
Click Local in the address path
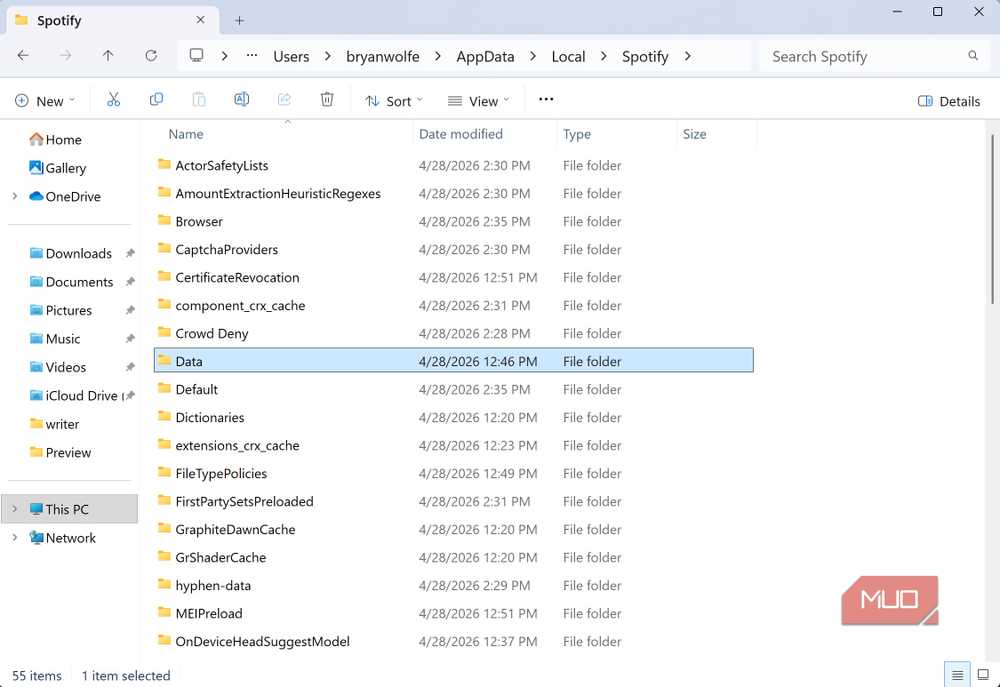568,57
